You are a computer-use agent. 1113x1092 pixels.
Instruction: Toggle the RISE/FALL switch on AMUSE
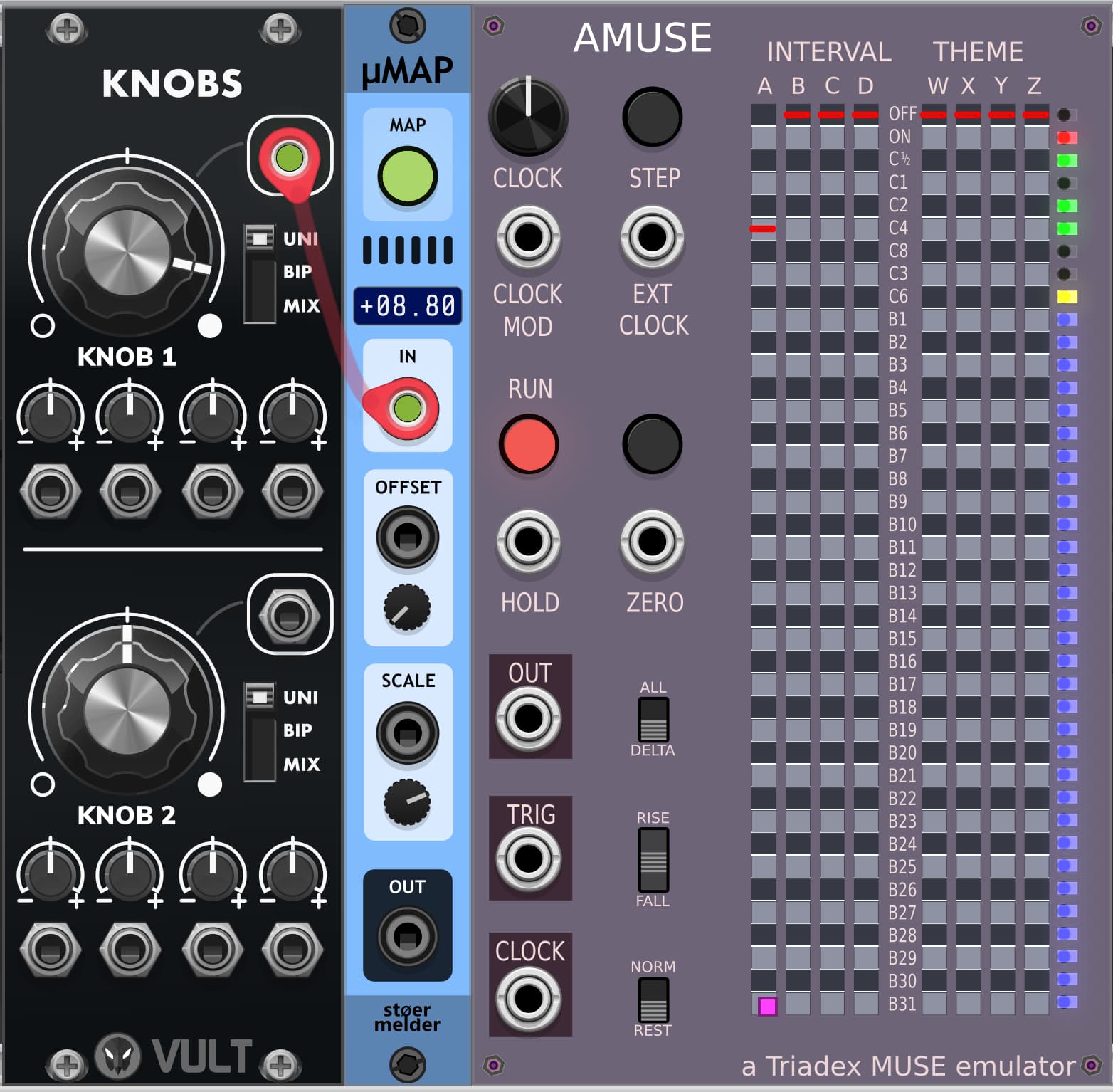(x=653, y=859)
